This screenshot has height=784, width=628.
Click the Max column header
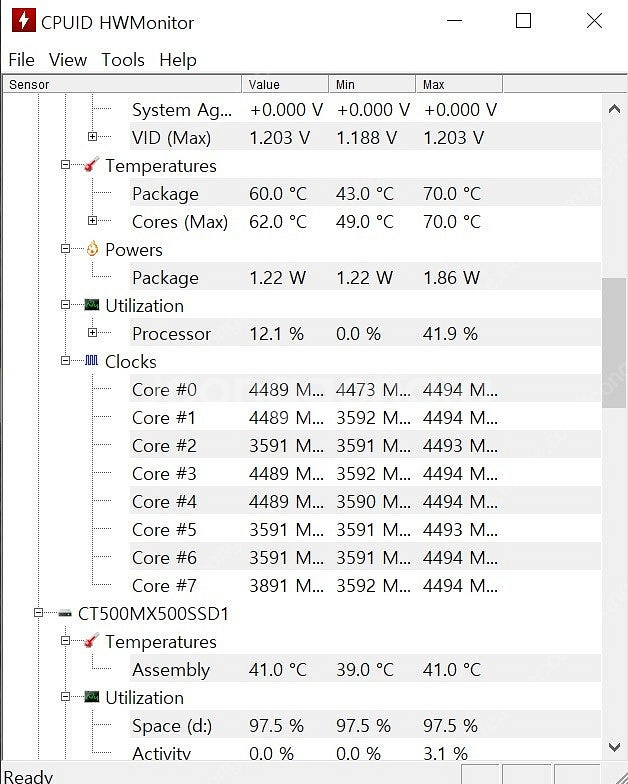(x=459, y=84)
